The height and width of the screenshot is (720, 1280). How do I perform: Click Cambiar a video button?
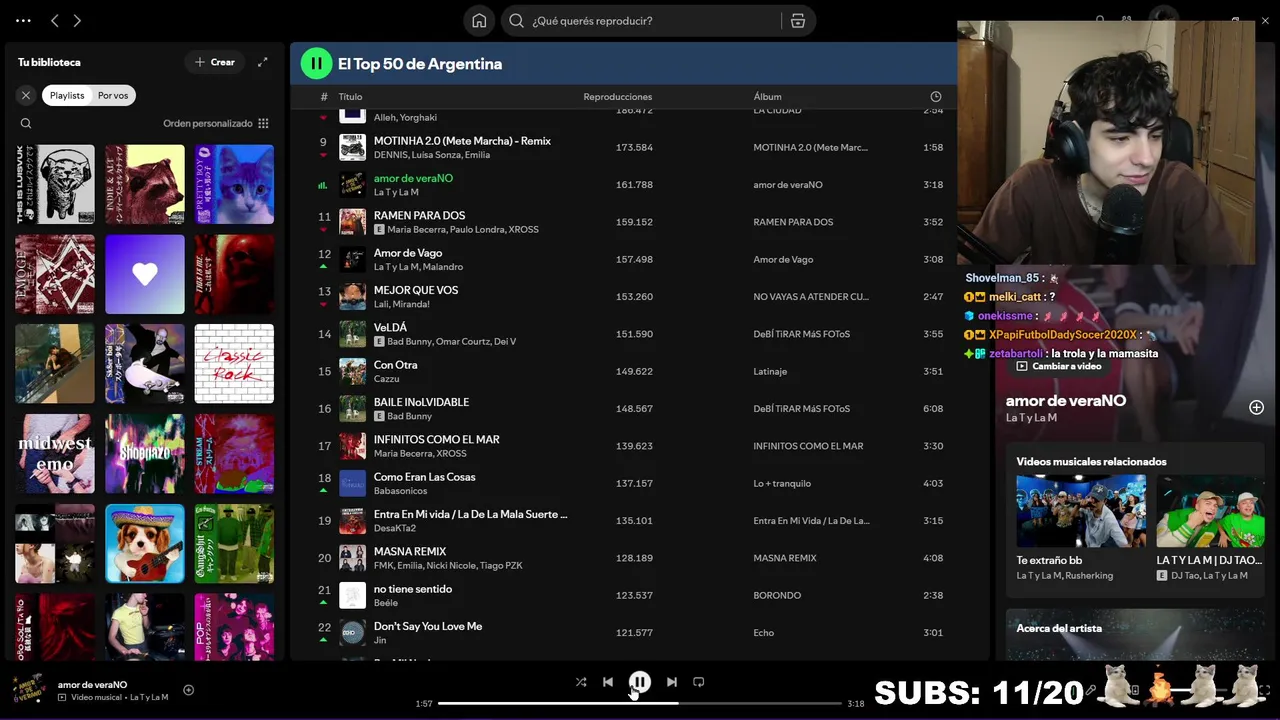coord(1059,366)
